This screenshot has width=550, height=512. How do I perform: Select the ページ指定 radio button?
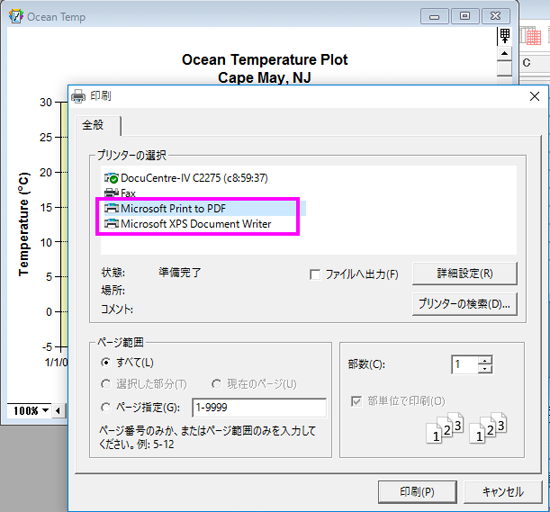click(105, 407)
